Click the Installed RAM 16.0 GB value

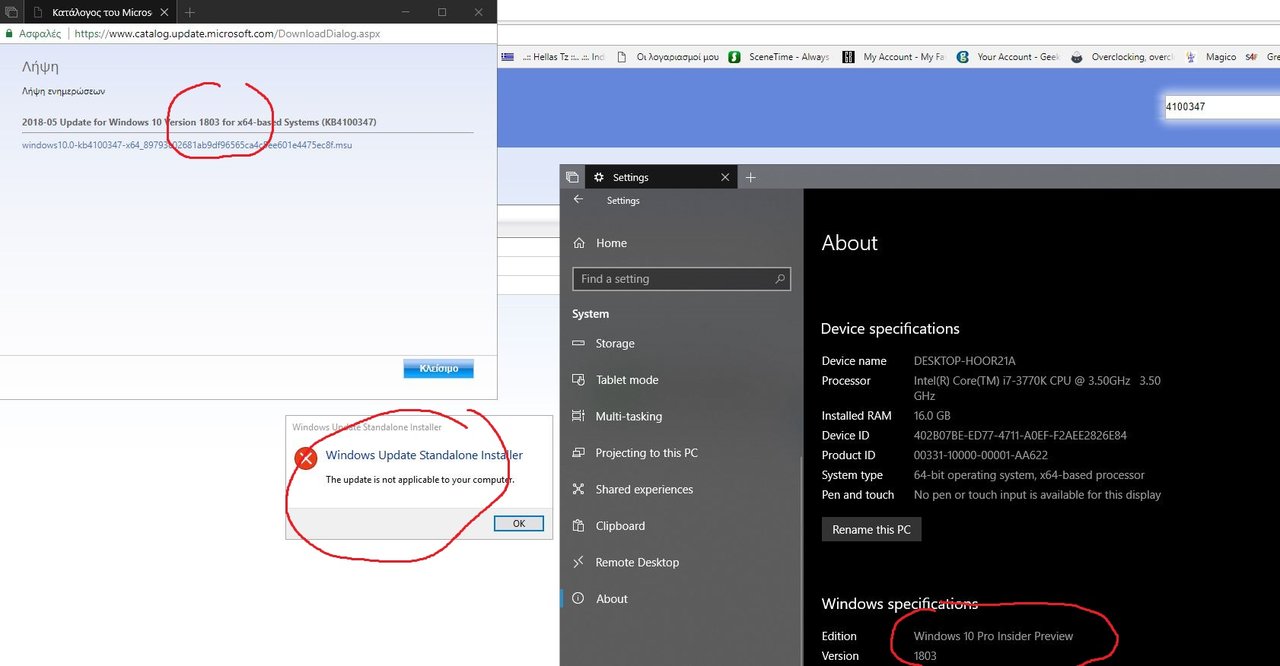(932, 415)
